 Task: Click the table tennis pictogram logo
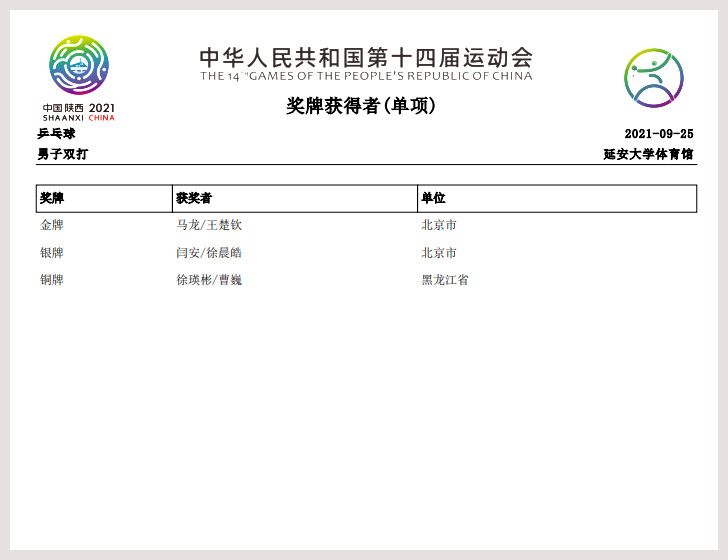point(654,78)
